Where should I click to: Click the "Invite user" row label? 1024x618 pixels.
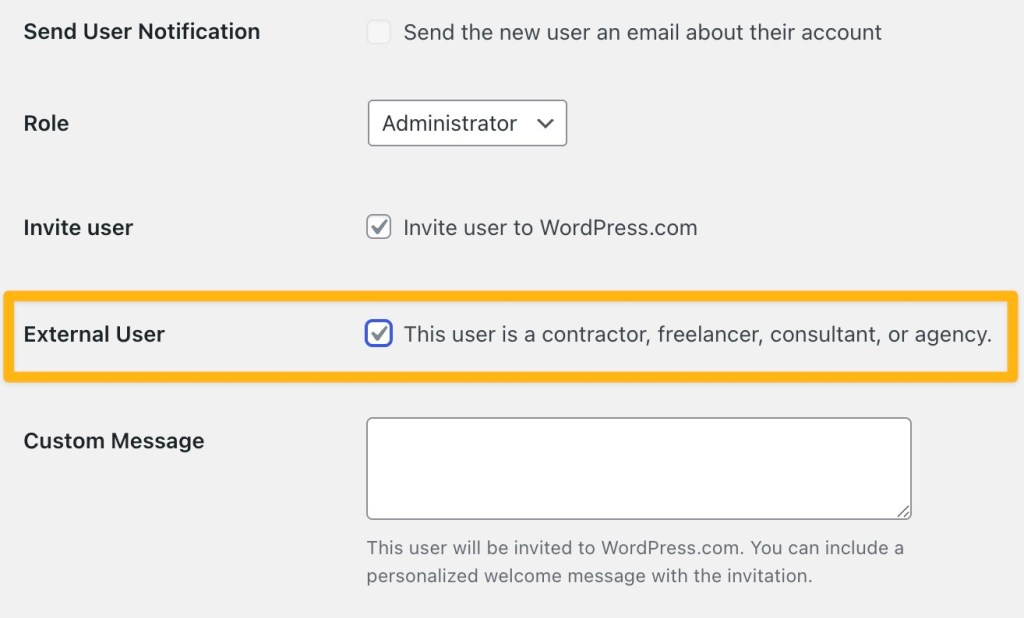click(78, 227)
